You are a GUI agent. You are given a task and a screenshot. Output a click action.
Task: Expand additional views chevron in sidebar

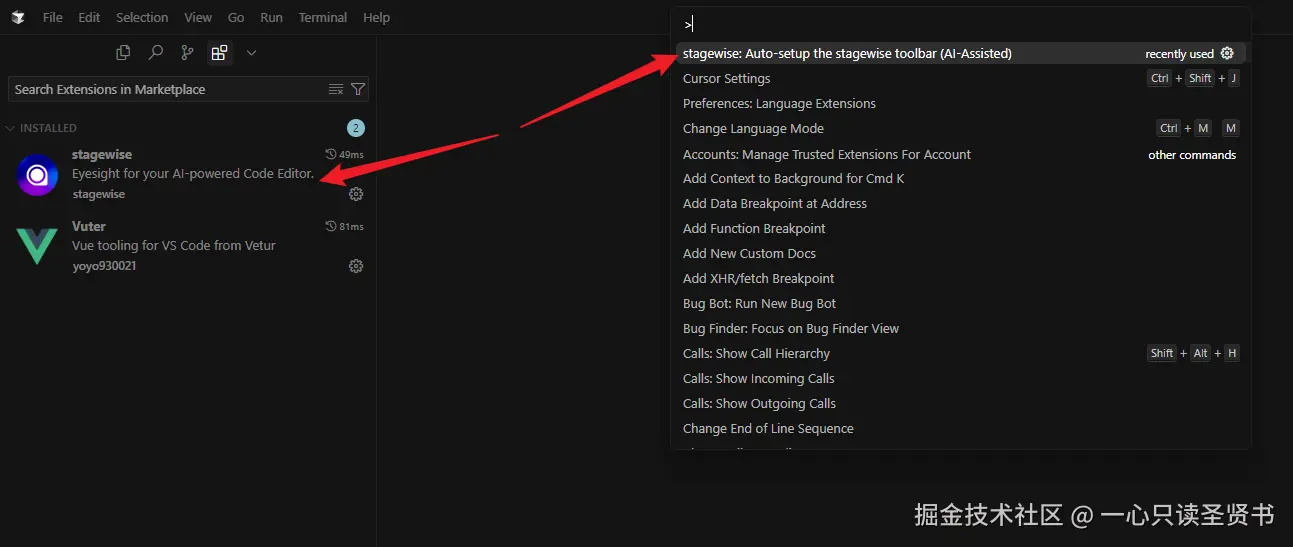[251, 52]
